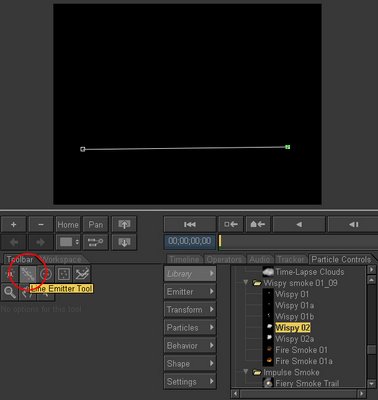This screenshot has width=378, height=400.
Task: Step back one frame
Action: pyautogui.click(x=353, y=225)
